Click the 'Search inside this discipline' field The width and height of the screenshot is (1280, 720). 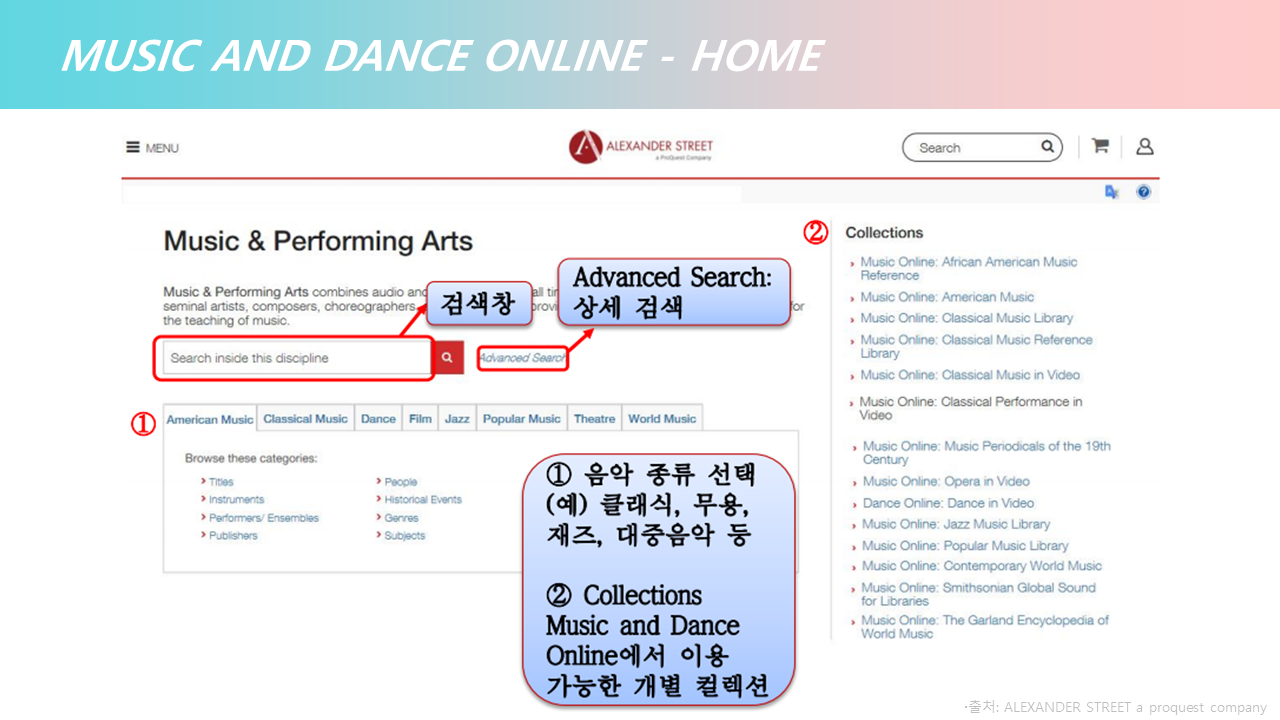point(296,358)
